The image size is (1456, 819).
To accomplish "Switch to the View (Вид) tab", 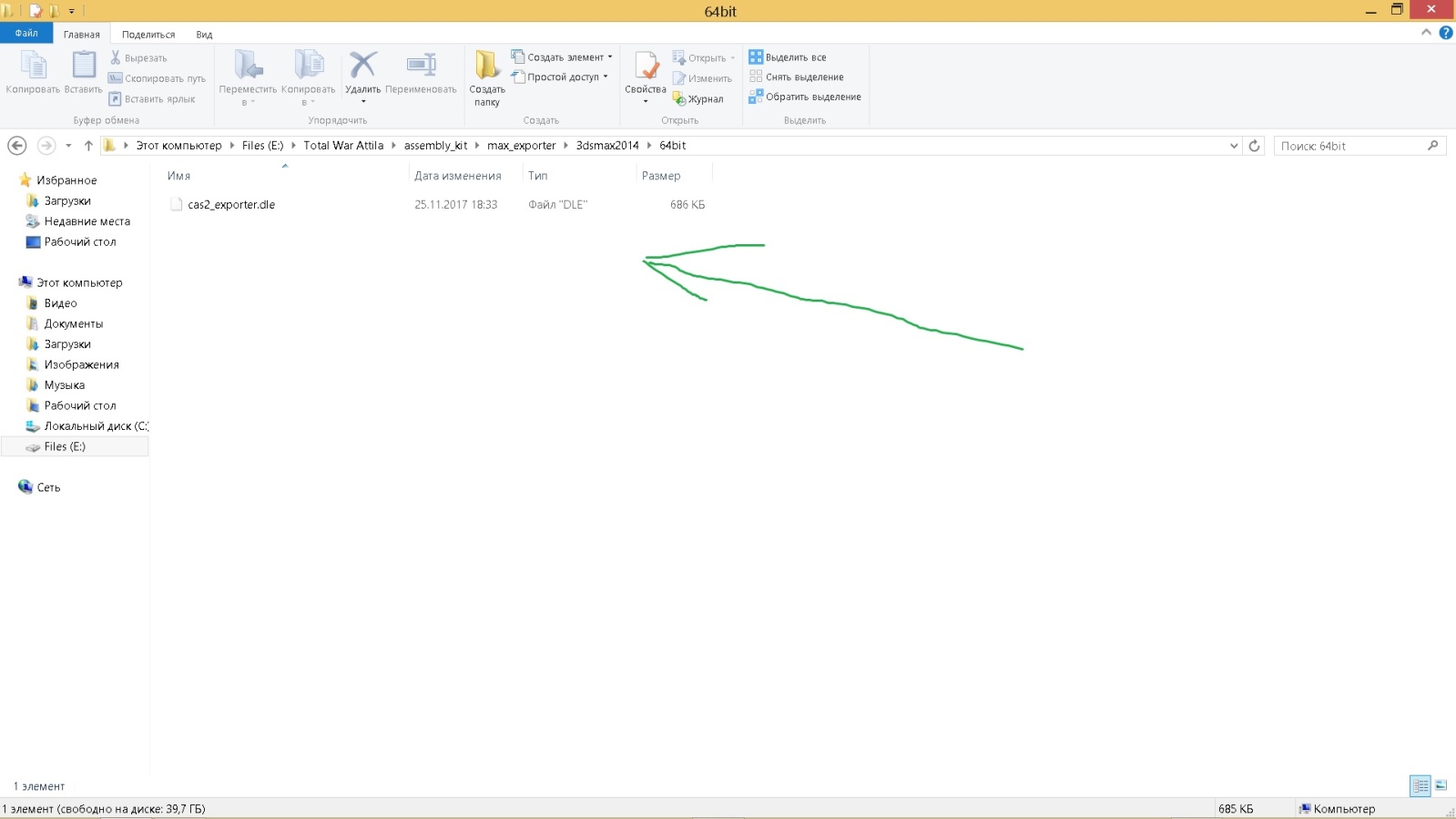I will (204, 35).
